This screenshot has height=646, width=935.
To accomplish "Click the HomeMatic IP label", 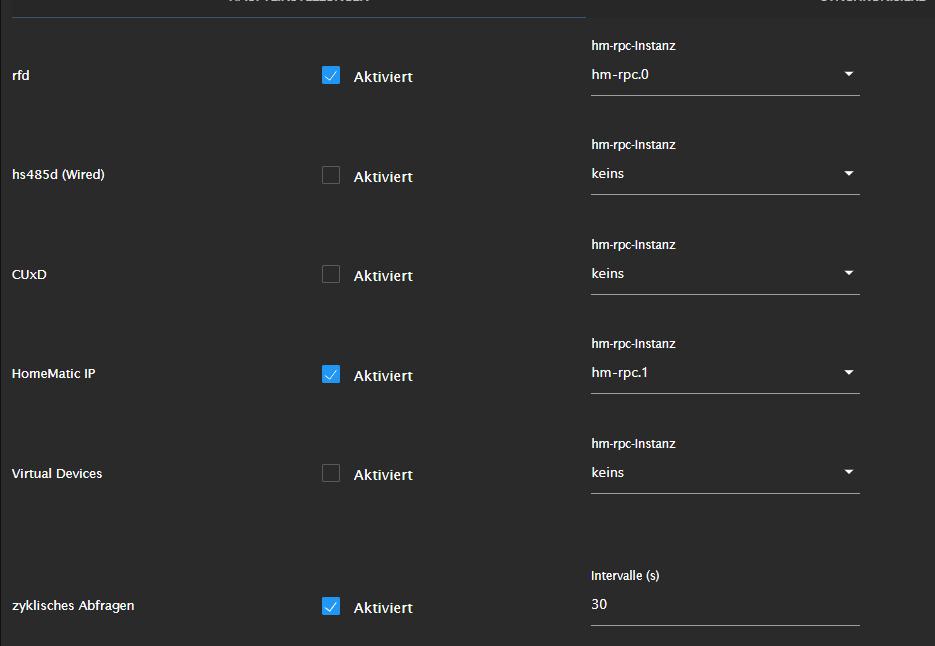I will (54, 373).
